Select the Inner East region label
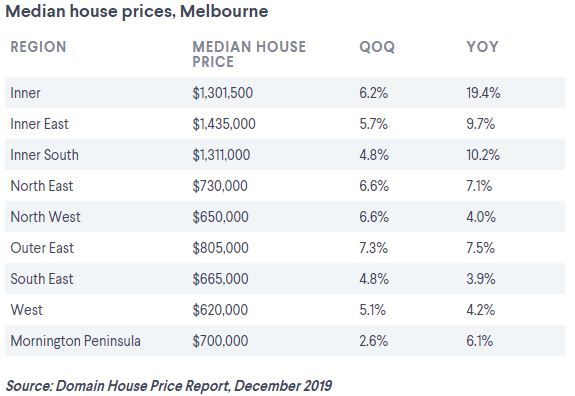The width and height of the screenshot is (575, 396). pyautogui.click(x=39, y=124)
